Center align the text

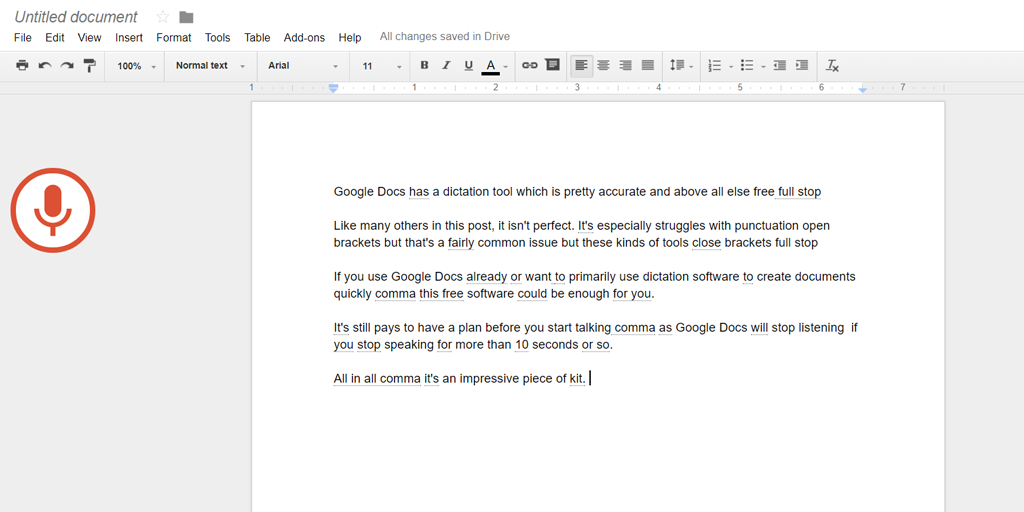pos(603,65)
